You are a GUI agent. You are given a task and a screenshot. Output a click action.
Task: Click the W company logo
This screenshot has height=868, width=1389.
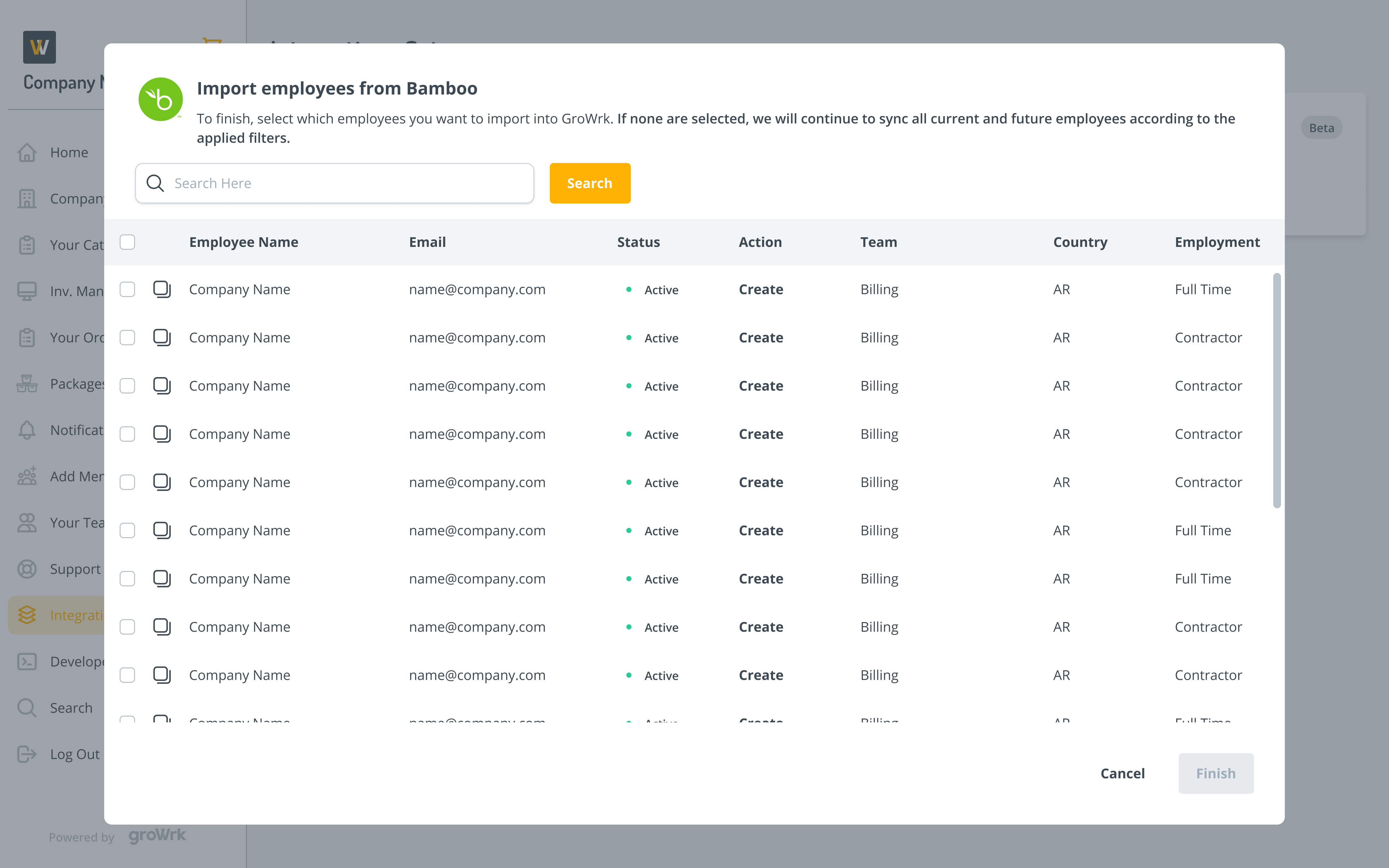click(x=40, y=47)
